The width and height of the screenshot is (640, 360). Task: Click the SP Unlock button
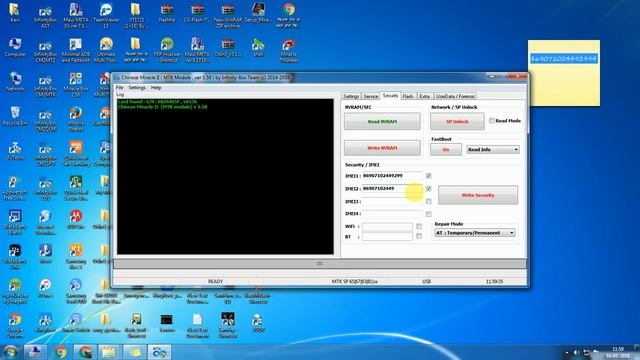tap(457, 122)
